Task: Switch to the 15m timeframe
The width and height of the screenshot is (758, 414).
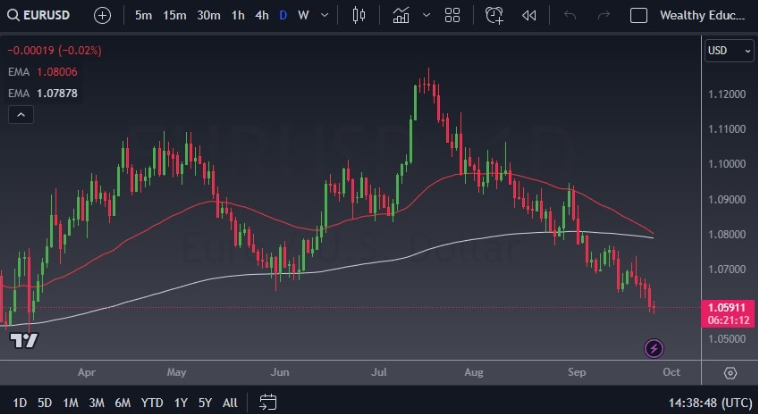Action: 175,15
